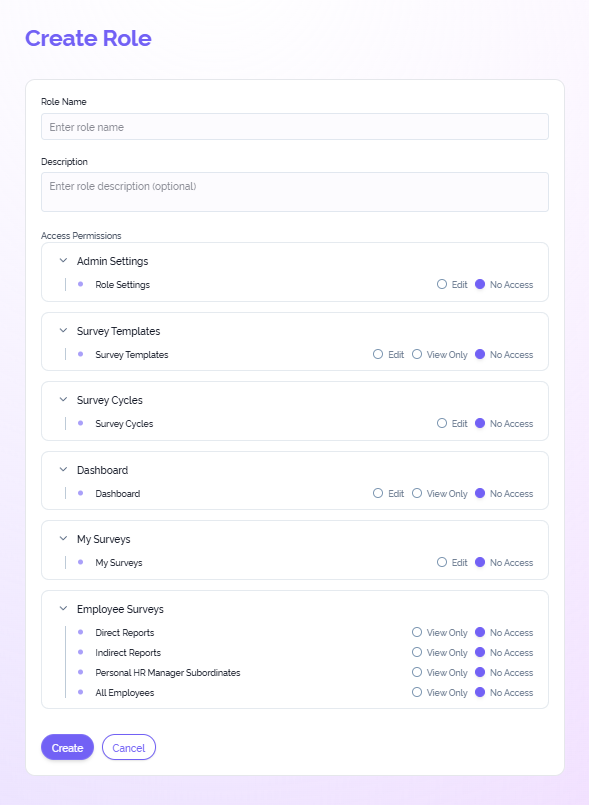The height and width of the screenshot is (805, 589).
Task: Collapse the Survey Cycles section
Action: [62, 400]
